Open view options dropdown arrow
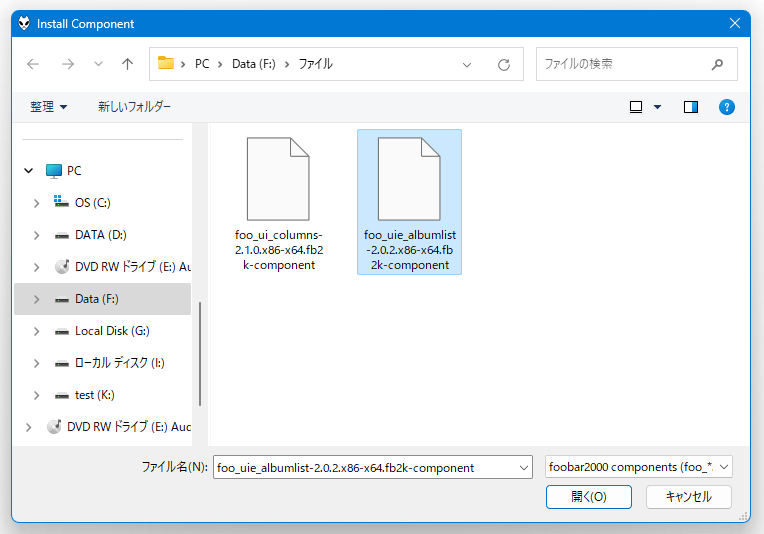Image resolution: width=764 pixels, height=534 pixels. pos(657,107)
